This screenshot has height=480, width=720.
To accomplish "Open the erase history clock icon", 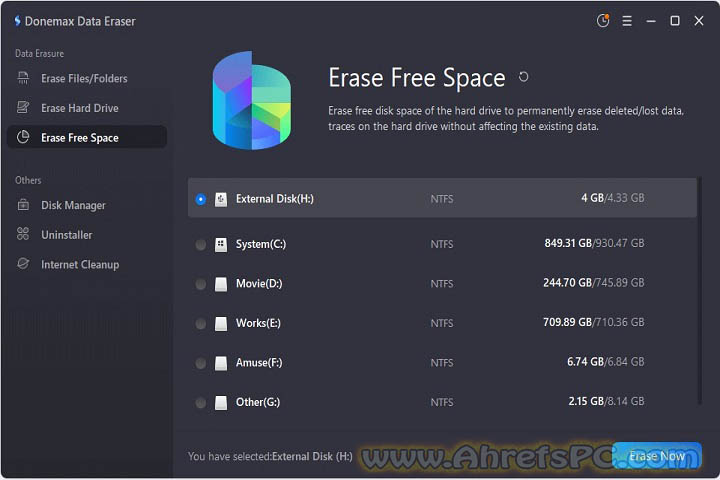I will coord(603,21).
